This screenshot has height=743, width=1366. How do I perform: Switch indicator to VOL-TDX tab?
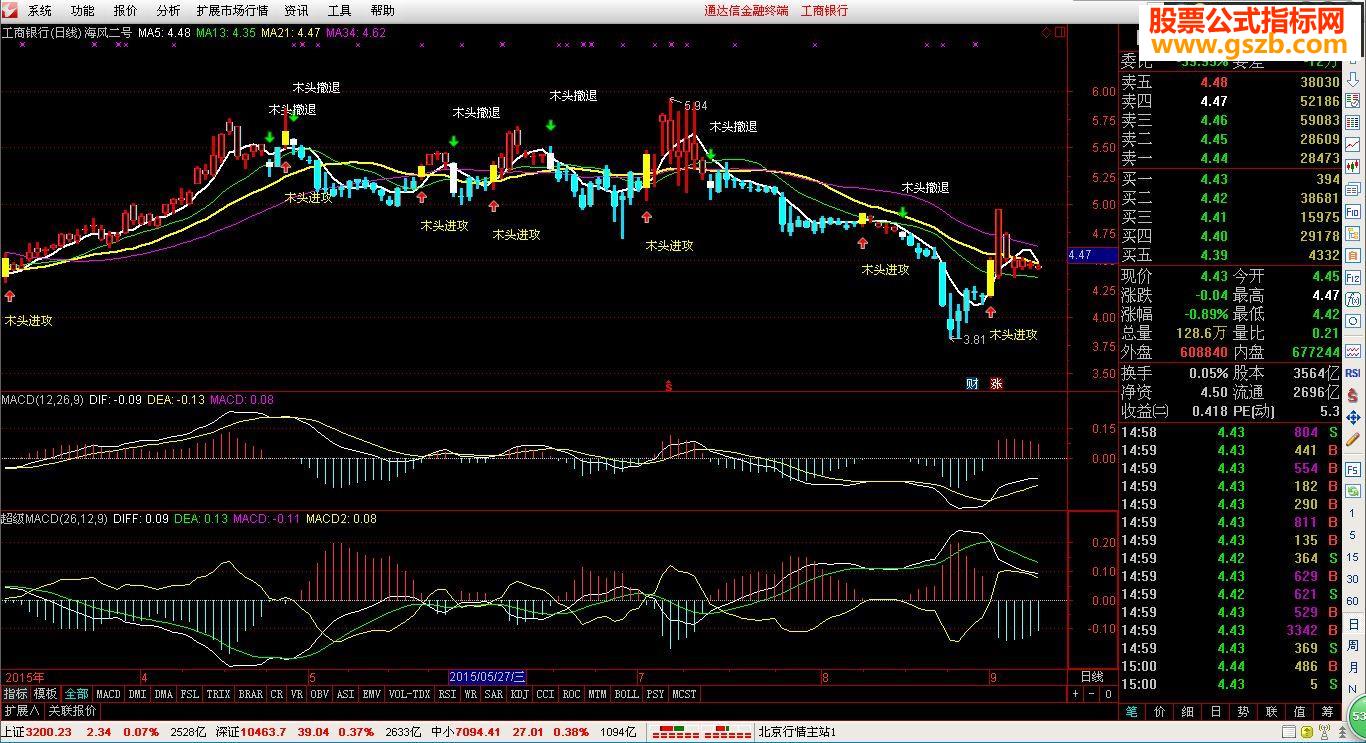tap(409, 694)
